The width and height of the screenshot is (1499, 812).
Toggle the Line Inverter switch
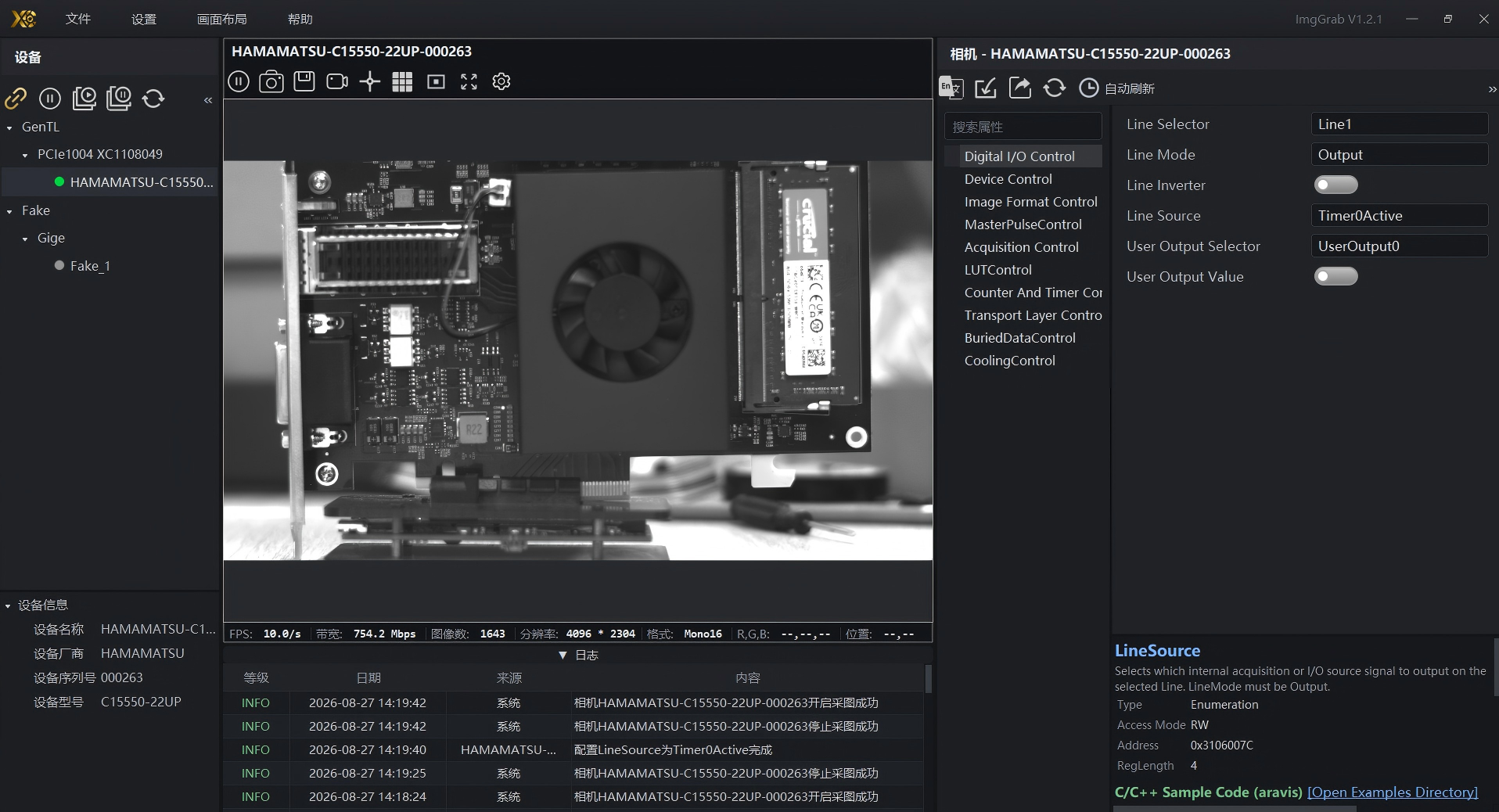[1336, 185]
